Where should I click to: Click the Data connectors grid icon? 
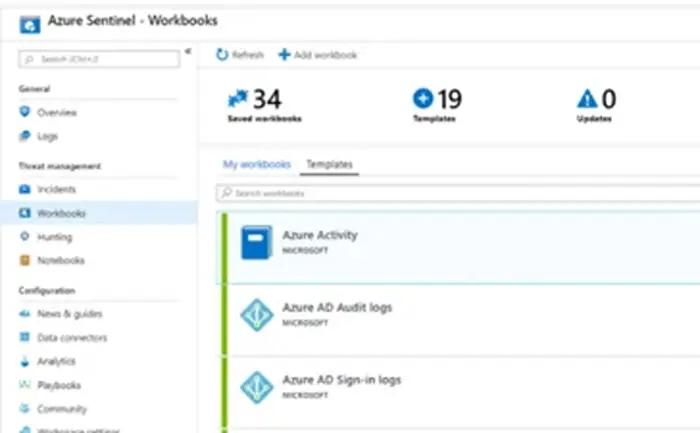coord(25,337)
